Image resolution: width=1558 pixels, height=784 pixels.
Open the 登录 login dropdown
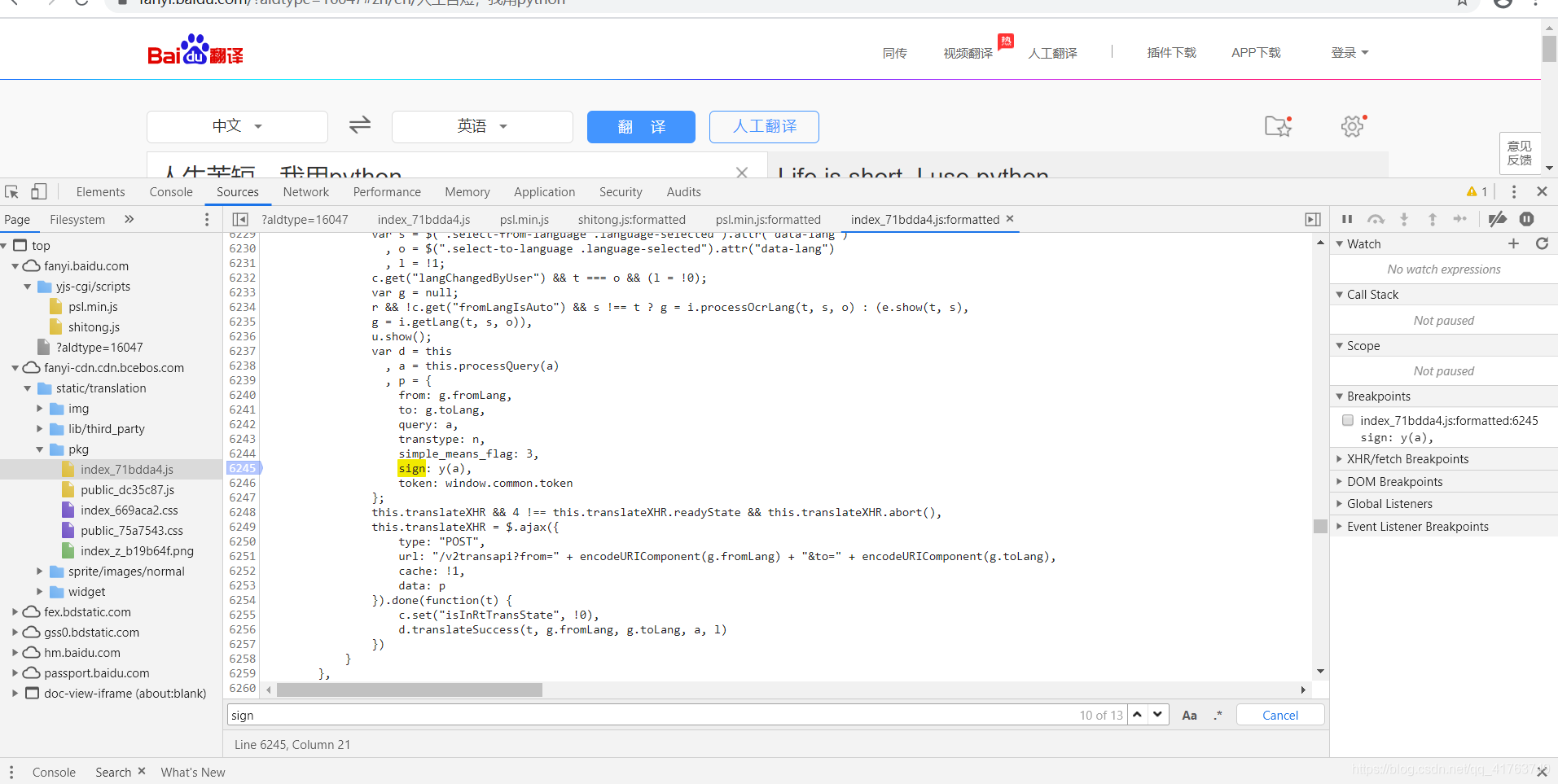point(1350,53)
